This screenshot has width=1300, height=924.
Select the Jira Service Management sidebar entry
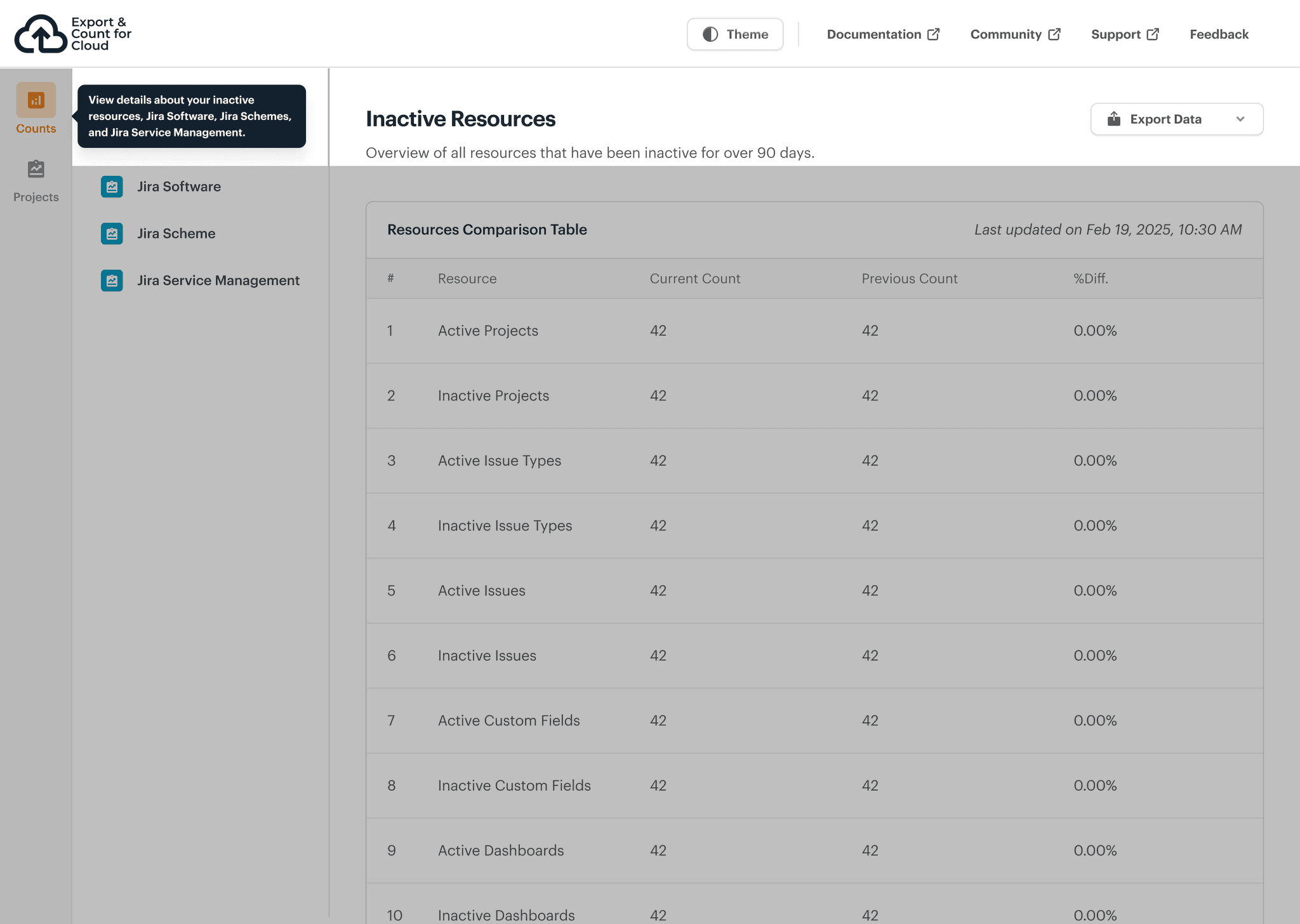click(218, 280)
